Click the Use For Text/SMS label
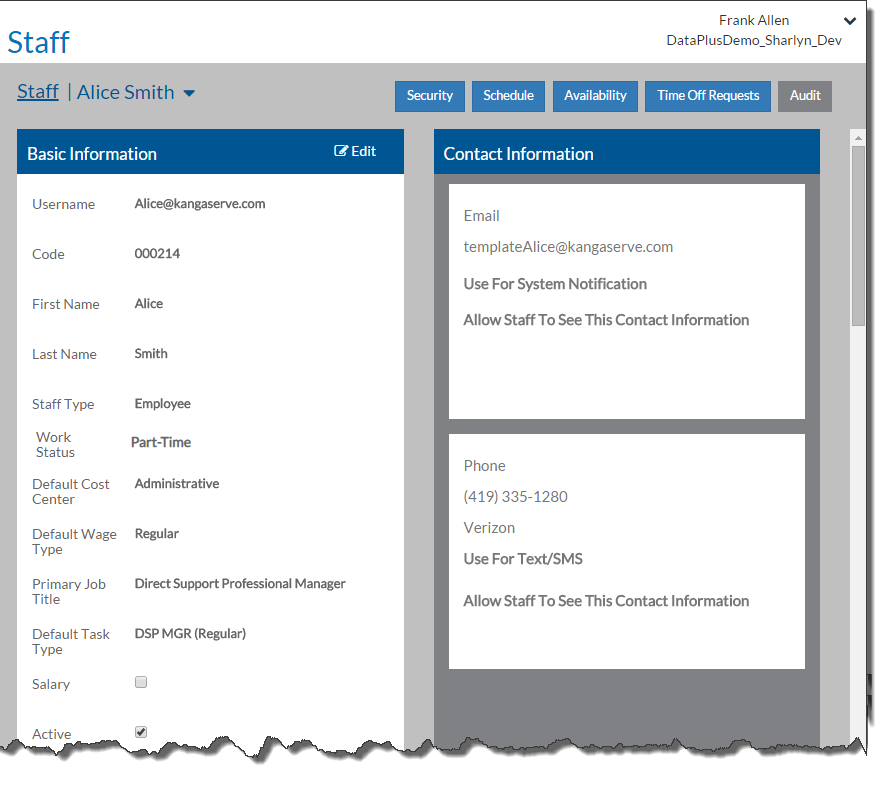This screenshot has height=786, width=882. [x=523, y=559]
